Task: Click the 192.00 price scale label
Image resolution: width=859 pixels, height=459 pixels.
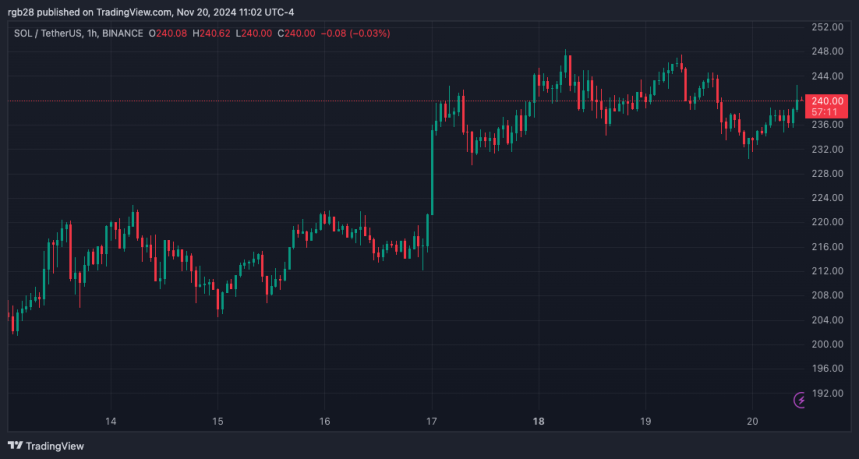Action: click(828, 393)
